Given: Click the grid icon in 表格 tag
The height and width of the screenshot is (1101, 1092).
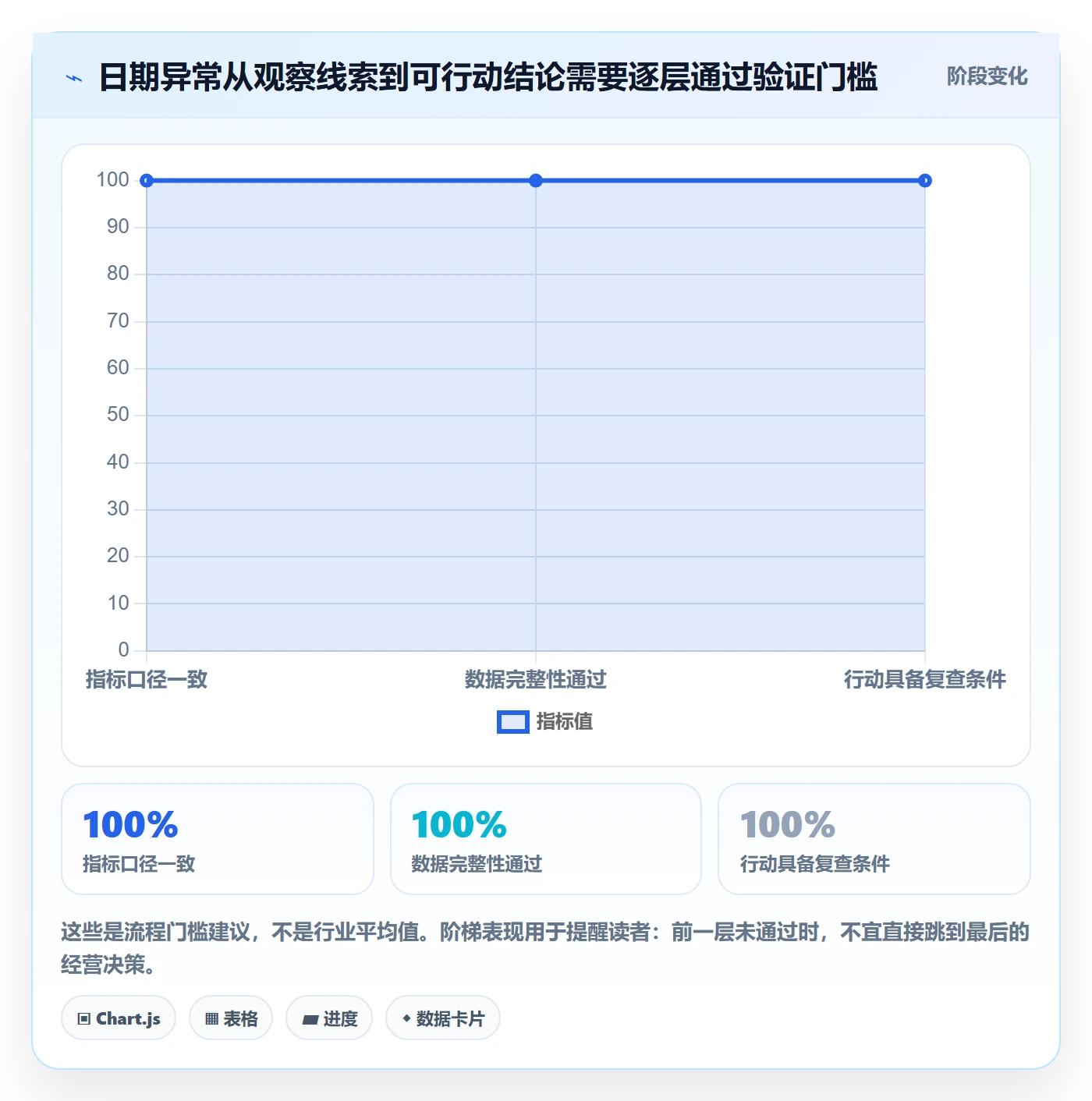Looking at the screenshot, I should [x=211, y=1019].
